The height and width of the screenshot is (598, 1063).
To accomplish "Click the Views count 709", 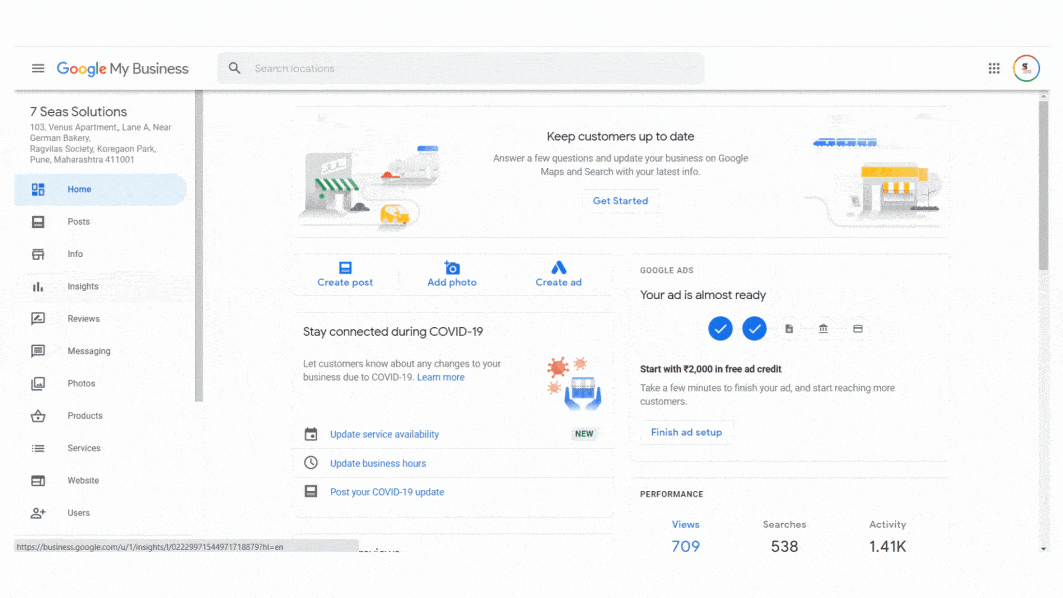I will tap(685, 546).
